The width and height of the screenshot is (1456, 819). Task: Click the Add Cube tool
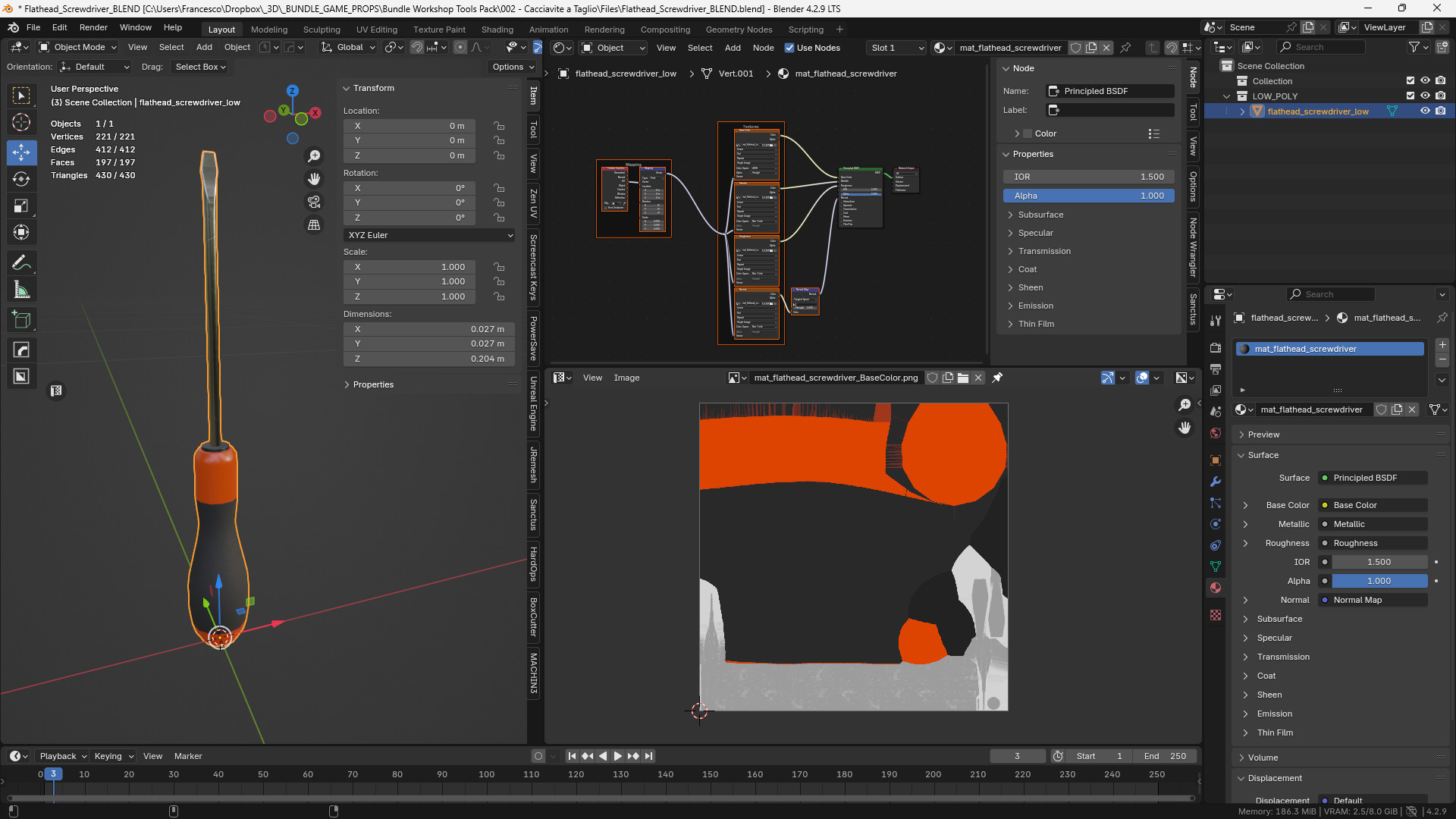click(x=21, y=320)
